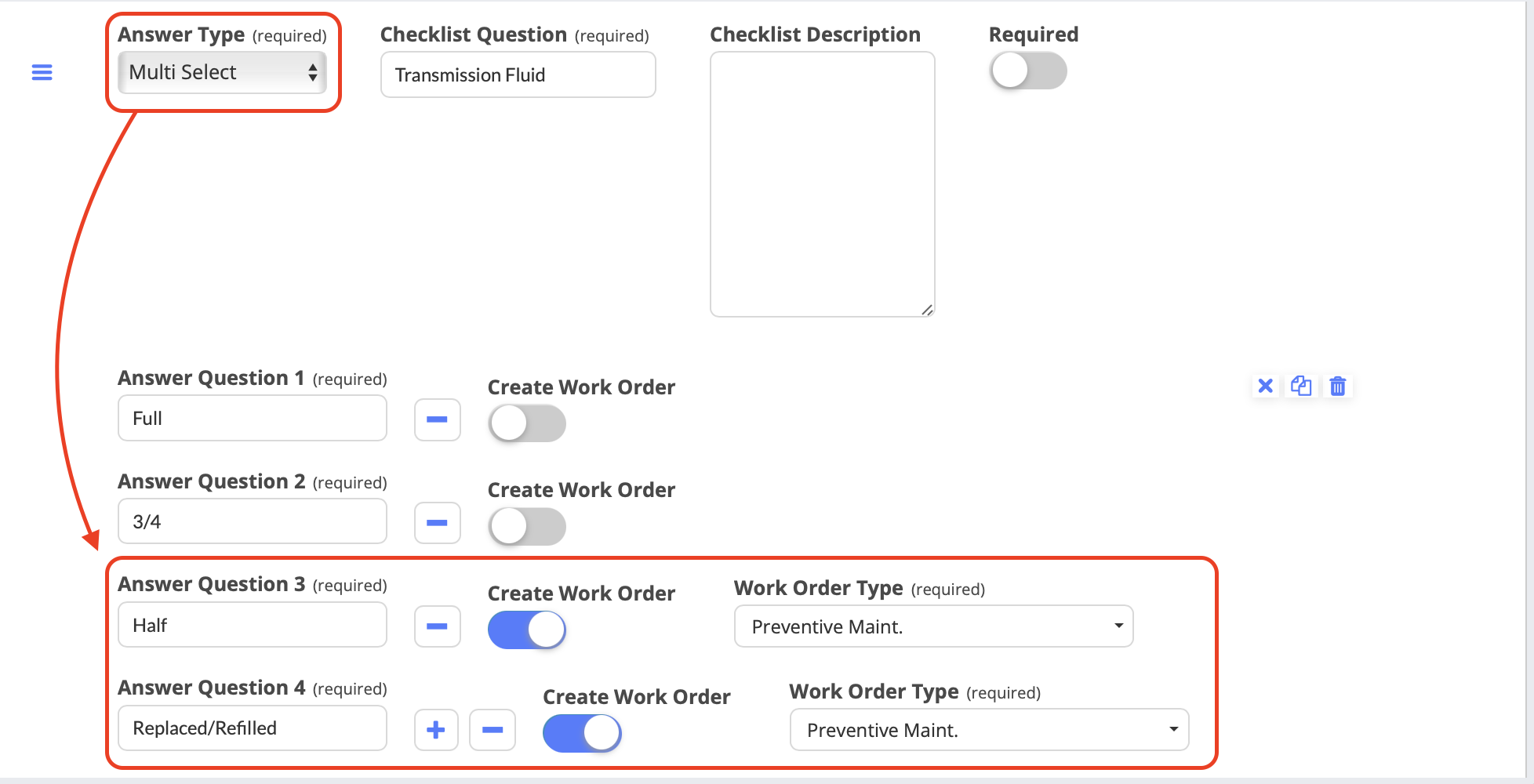Image resolution: width=1534 pixels, height=784 pixels.
Task: Click the blue X cancel icon
Action: [1265, 386]
